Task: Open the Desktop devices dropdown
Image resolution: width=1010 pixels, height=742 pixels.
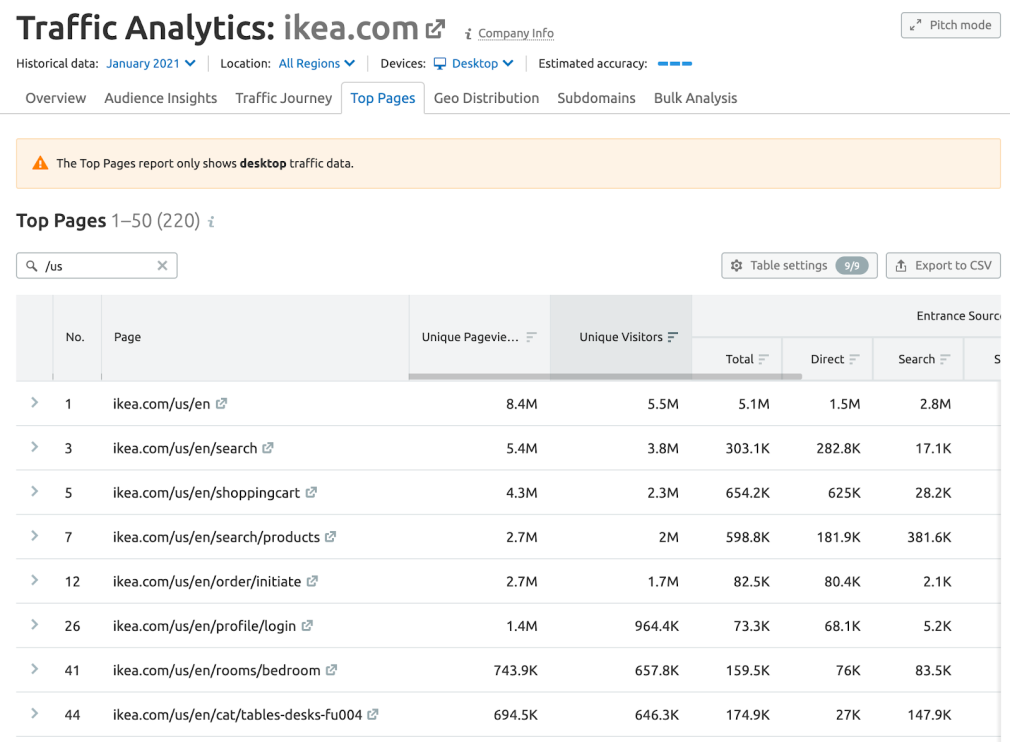Action: (x=473, y=63)
